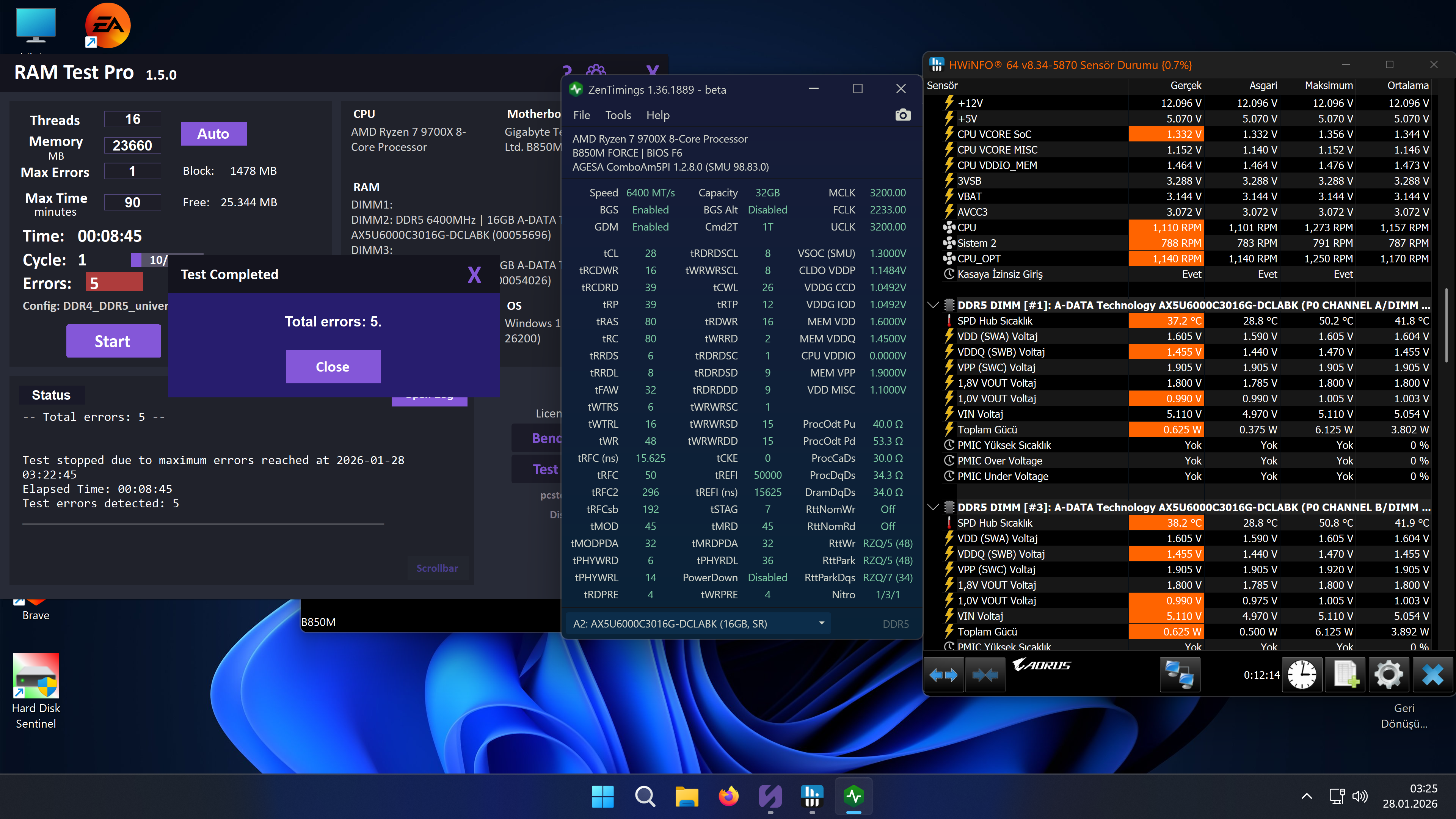Select the EA desktop shortcut icon
Screen dimensions: 1456x819
coord(107,26)
